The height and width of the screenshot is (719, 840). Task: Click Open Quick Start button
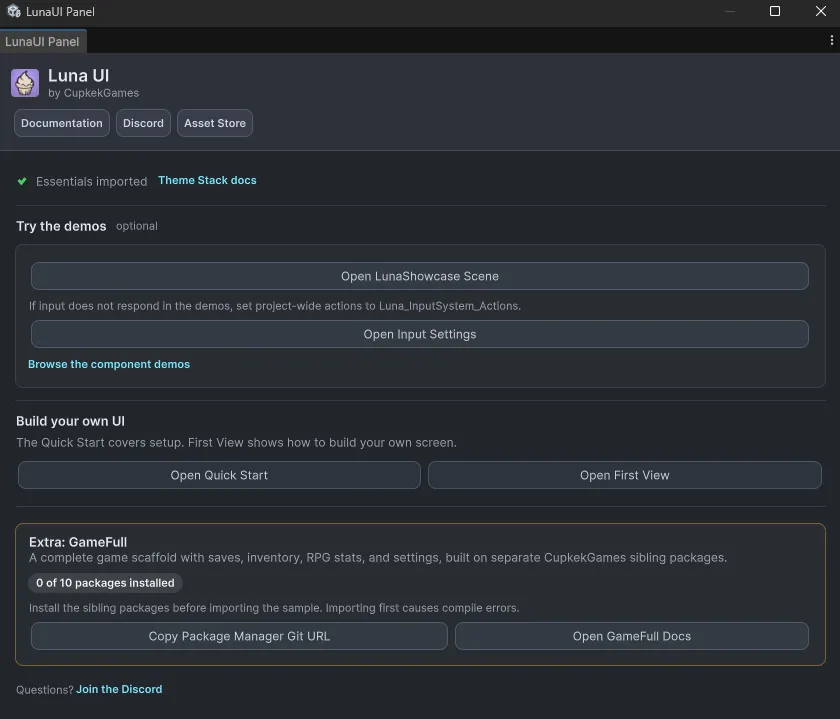coord(219,475)
